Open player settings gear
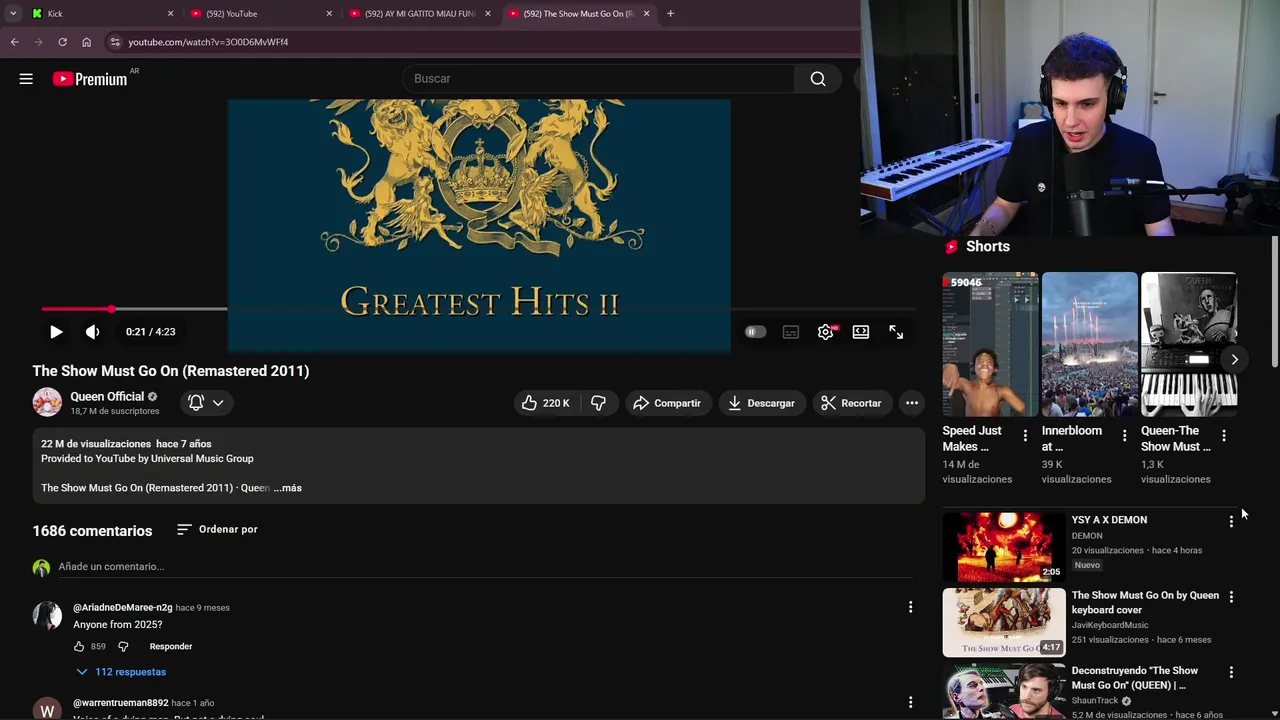Screen dimensions: 1280x720 [826, 332]
